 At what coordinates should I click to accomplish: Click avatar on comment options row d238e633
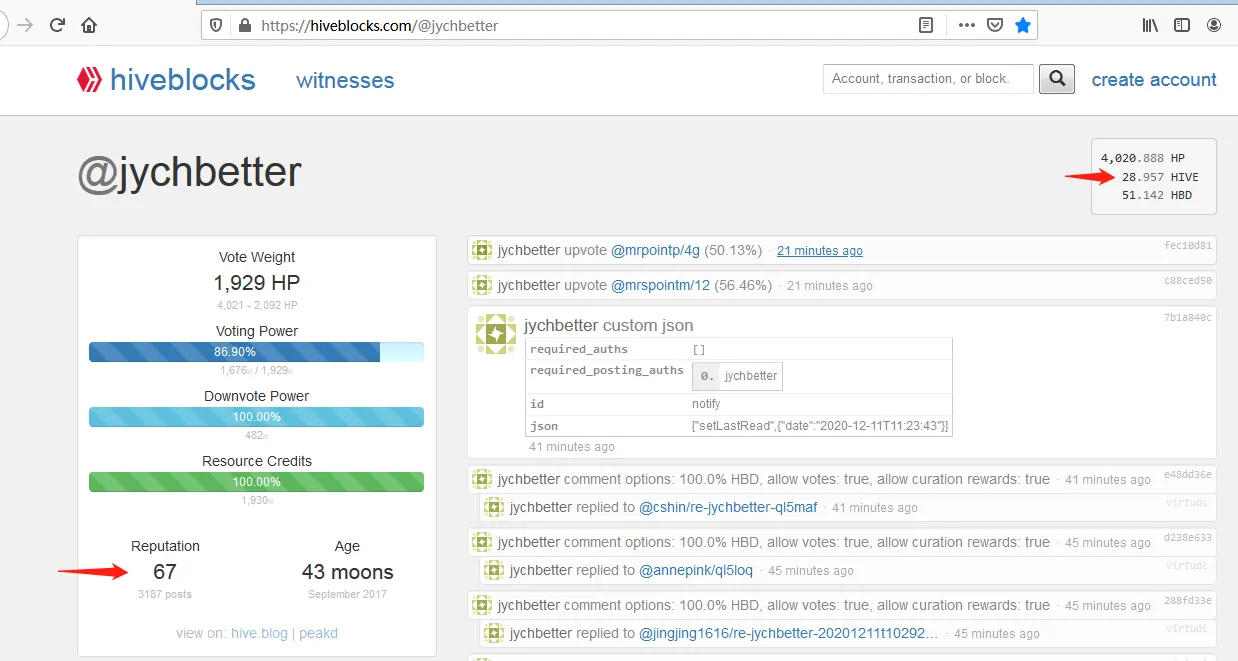(482, 542)
